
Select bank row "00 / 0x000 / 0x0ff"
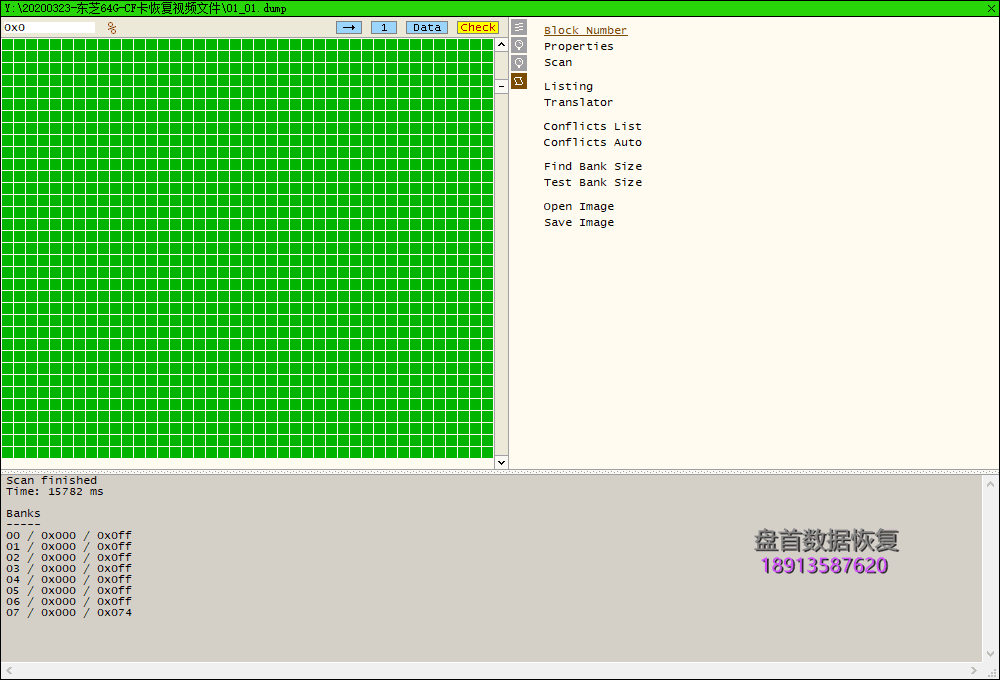click(x=69, y=535)
